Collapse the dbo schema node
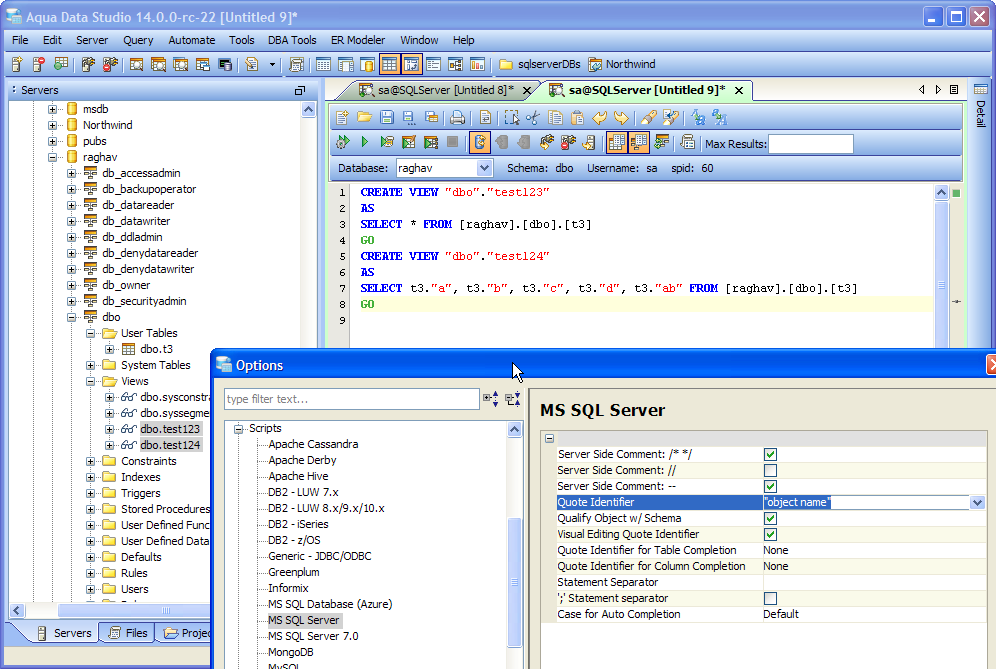996x669 pixels. (x=72, y=317)
